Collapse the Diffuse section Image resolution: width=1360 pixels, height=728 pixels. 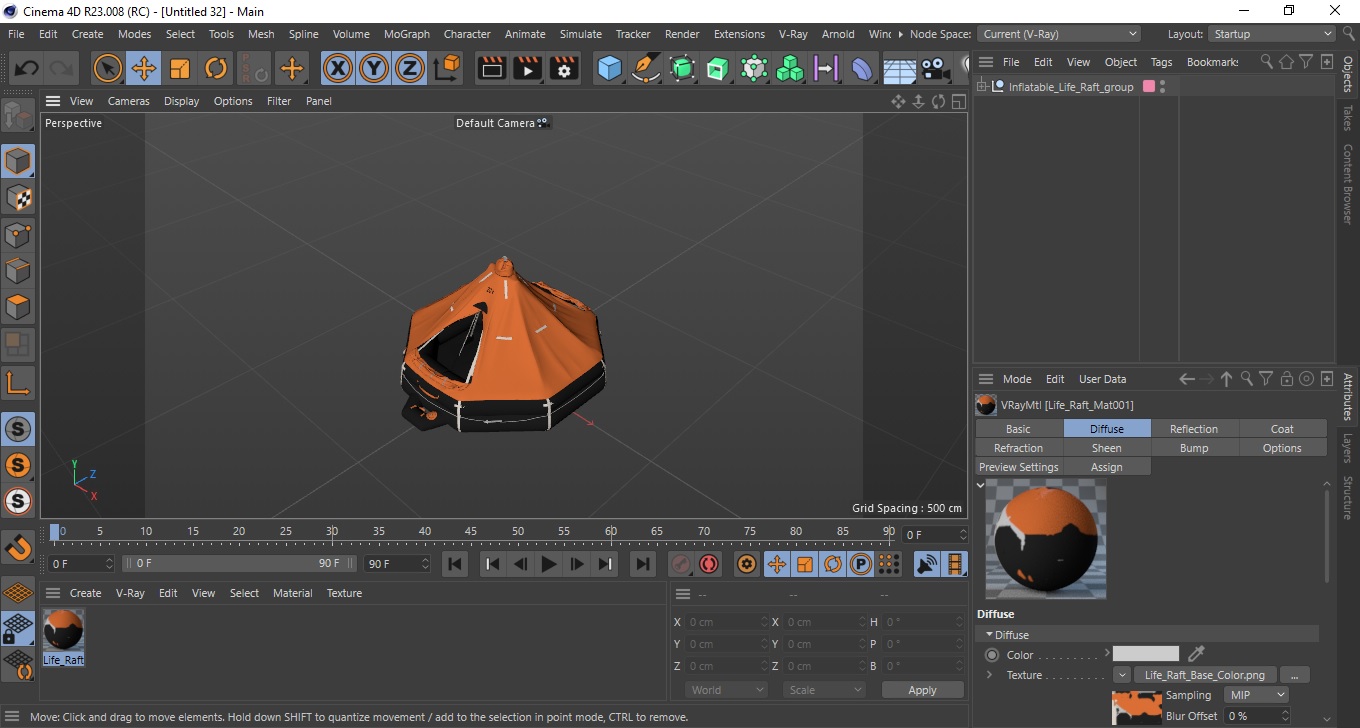pos(990,635)
